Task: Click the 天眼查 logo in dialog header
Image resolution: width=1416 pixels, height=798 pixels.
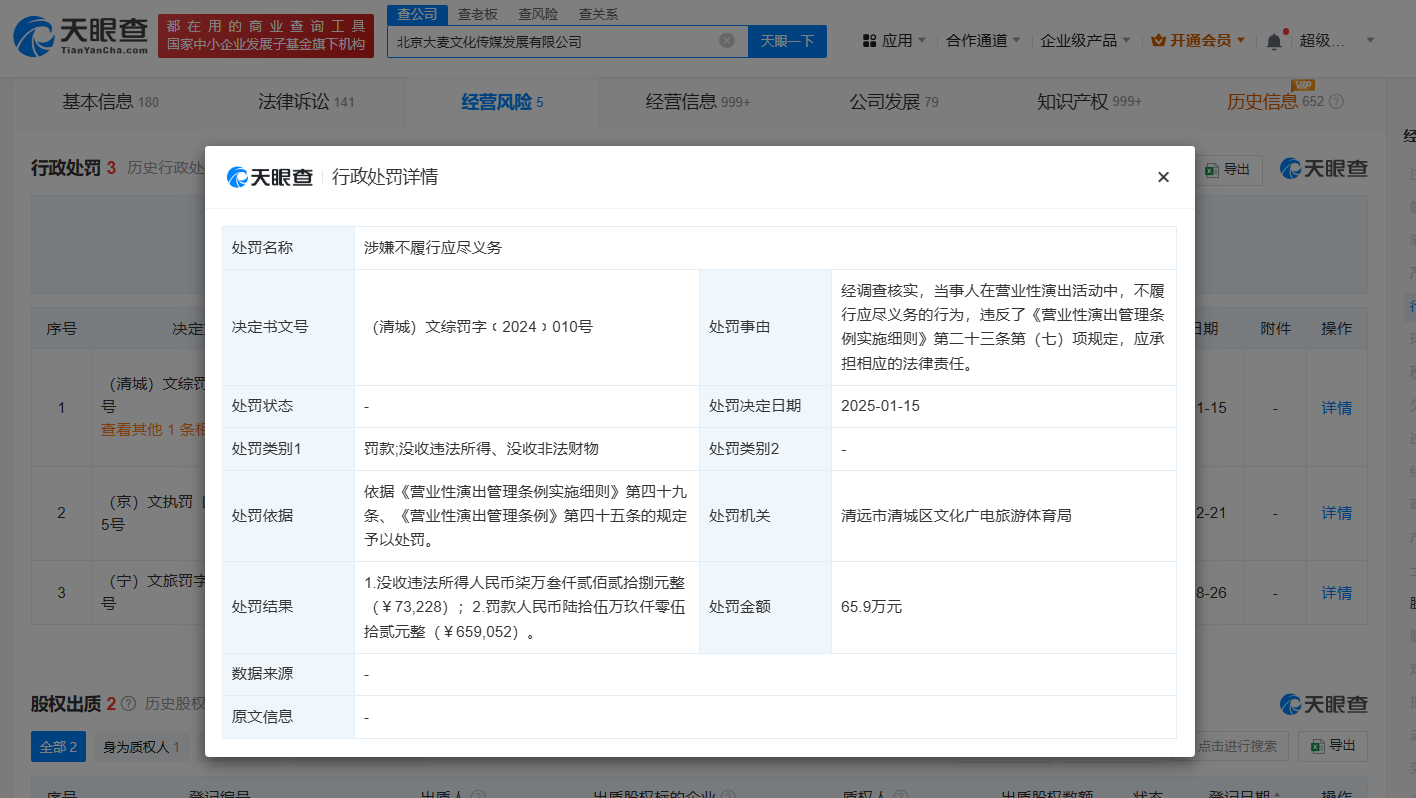Action: (270, 177)
